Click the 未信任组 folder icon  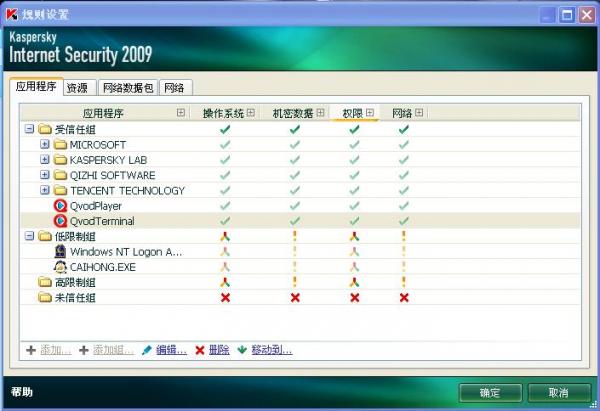pos(45,297)
